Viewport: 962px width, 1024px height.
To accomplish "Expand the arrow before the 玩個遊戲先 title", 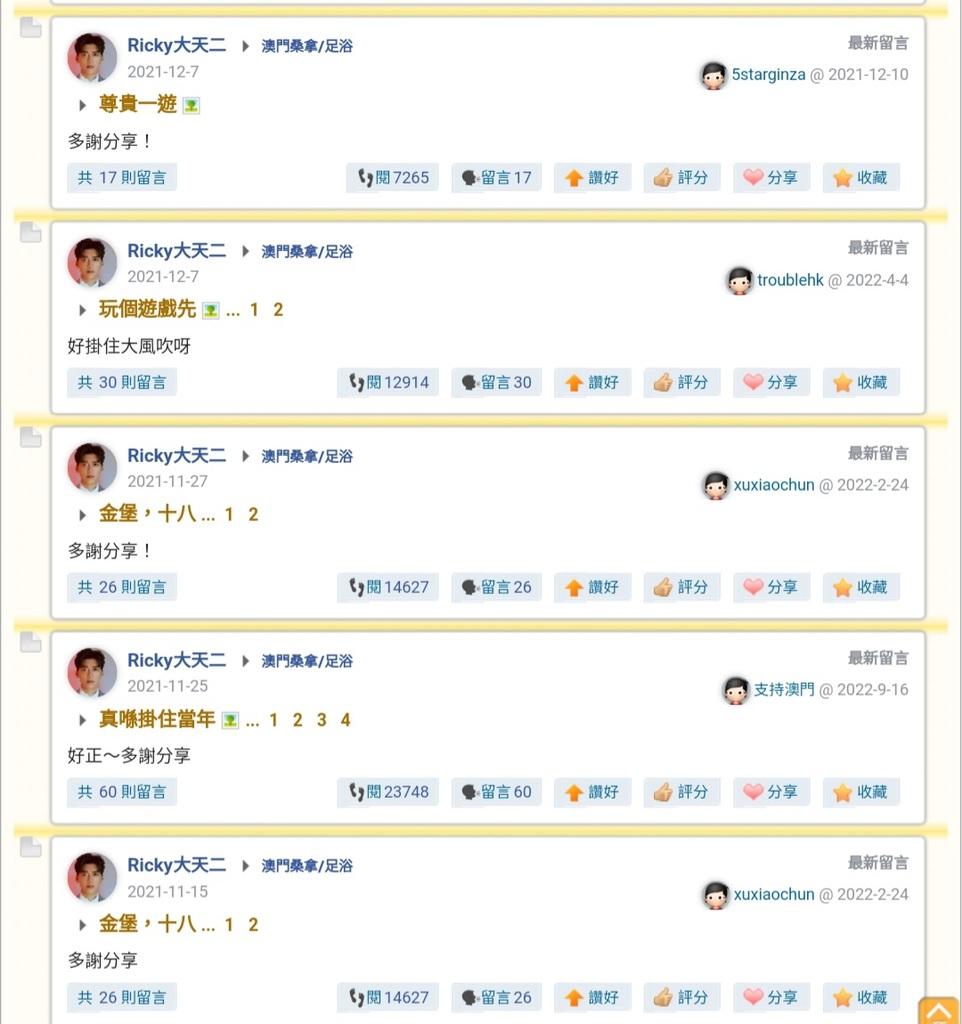I will coord(84,310).
